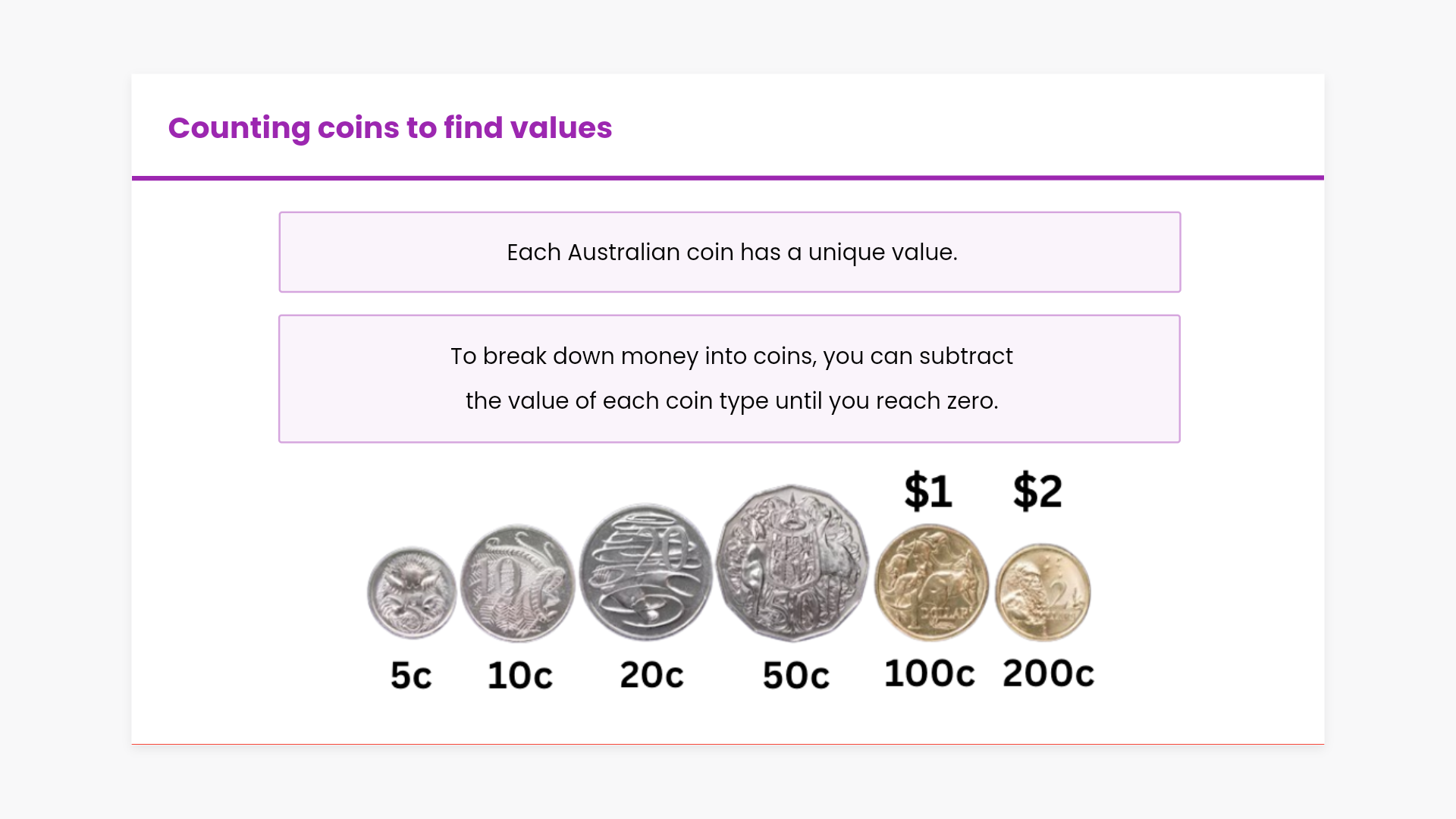
Task: Click the 20 cent platypus coin
Action: coord(646,573)
